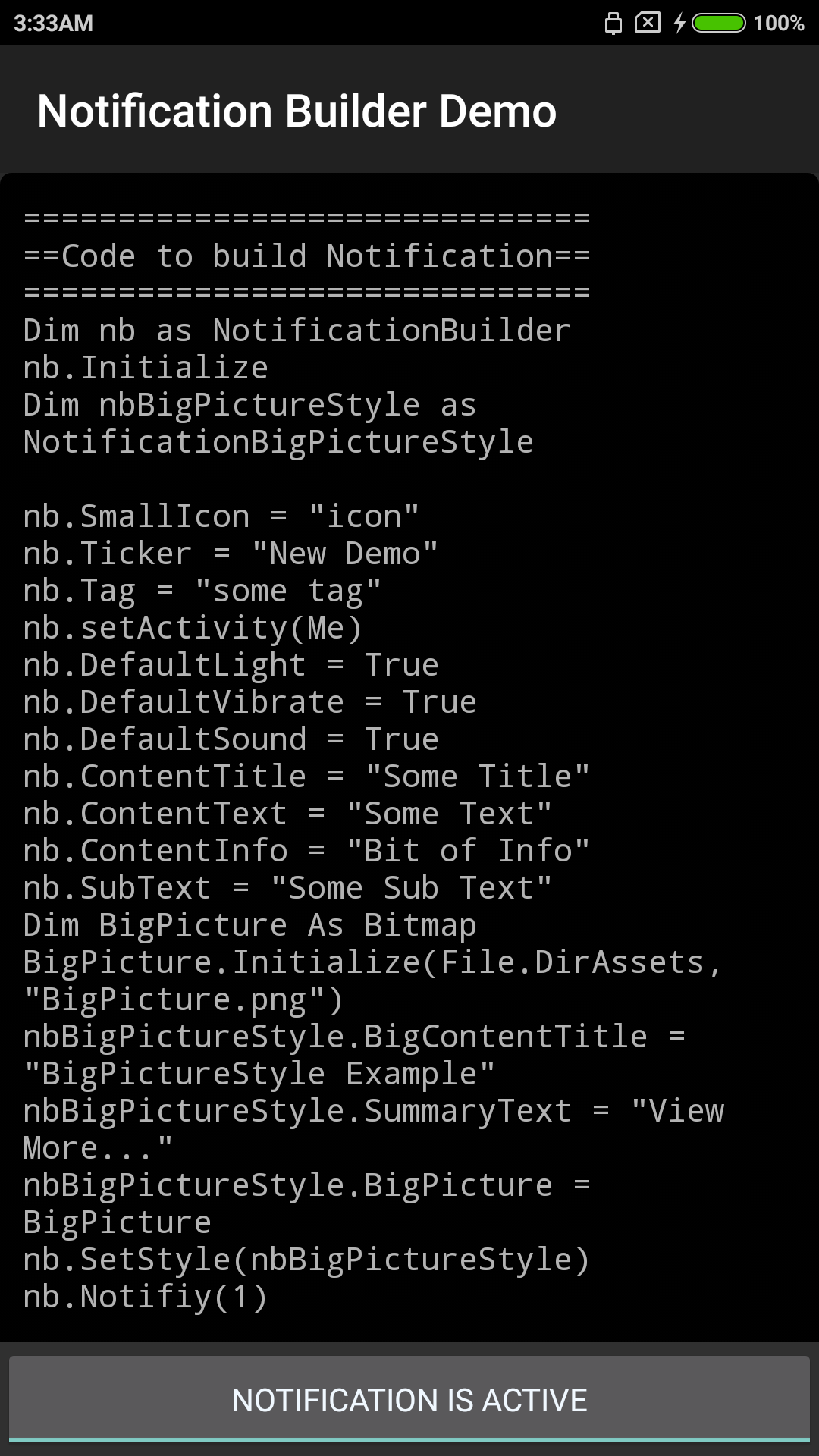
Task: Toggle the Notification Is Active button
Action: (x=409, y=1400)
